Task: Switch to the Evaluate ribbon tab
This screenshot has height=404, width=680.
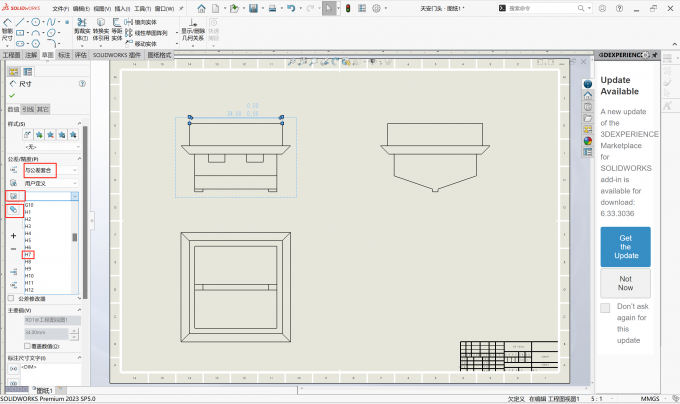Action: click(x=81, y=55)
